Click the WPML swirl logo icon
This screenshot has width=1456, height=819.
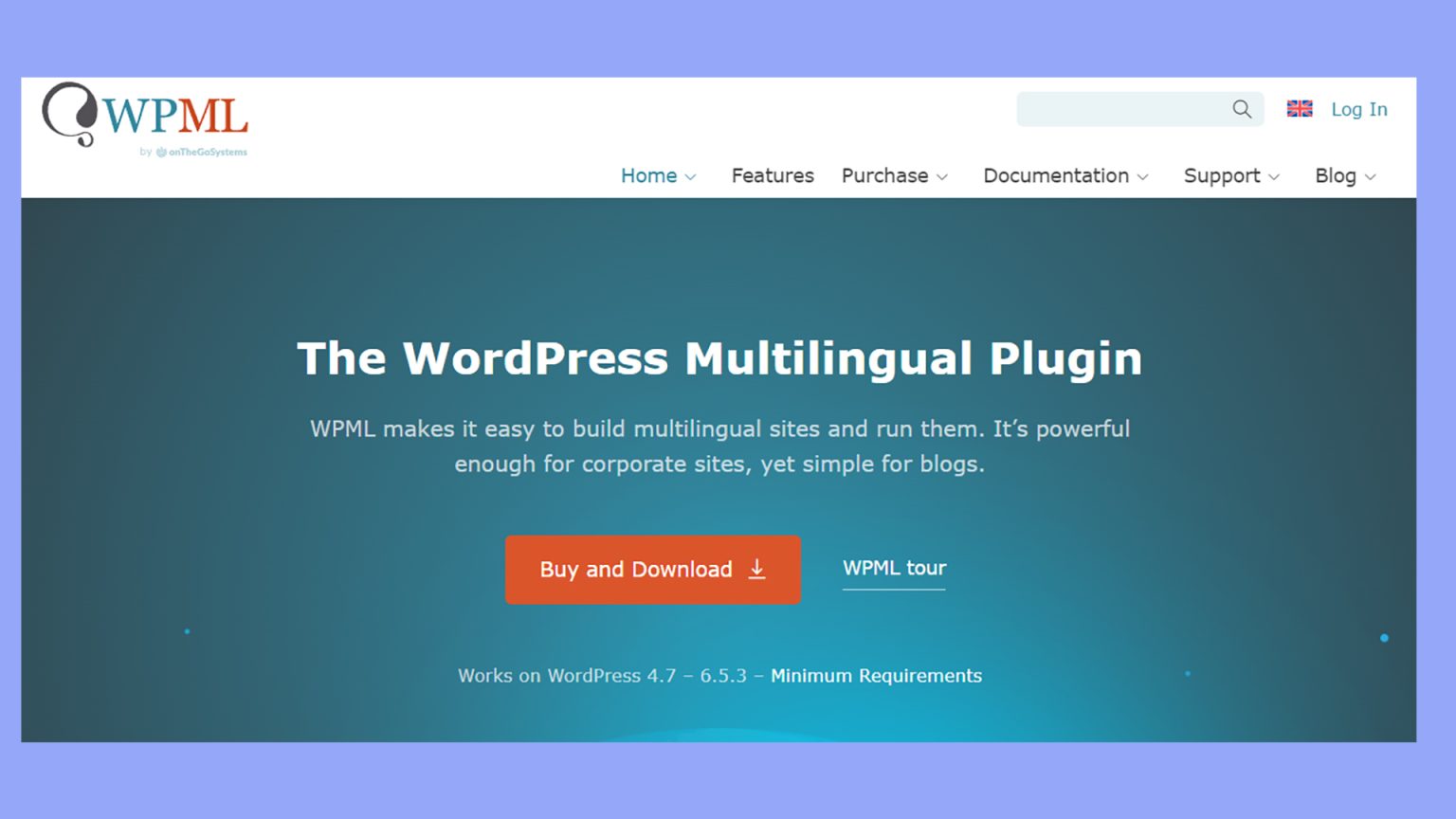(x=66, y=116)
